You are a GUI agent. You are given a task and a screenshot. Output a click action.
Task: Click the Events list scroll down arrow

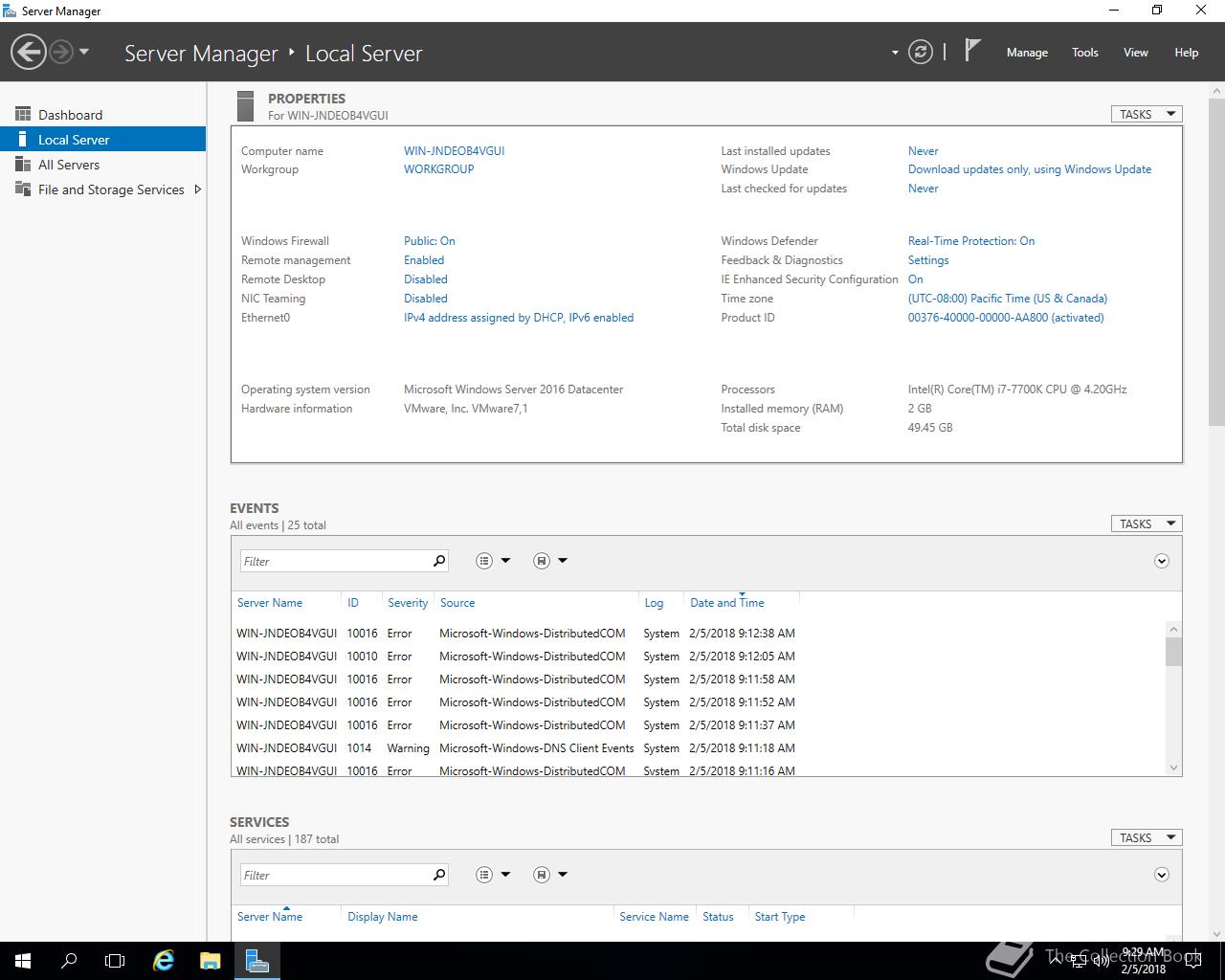coord(1173,768)
